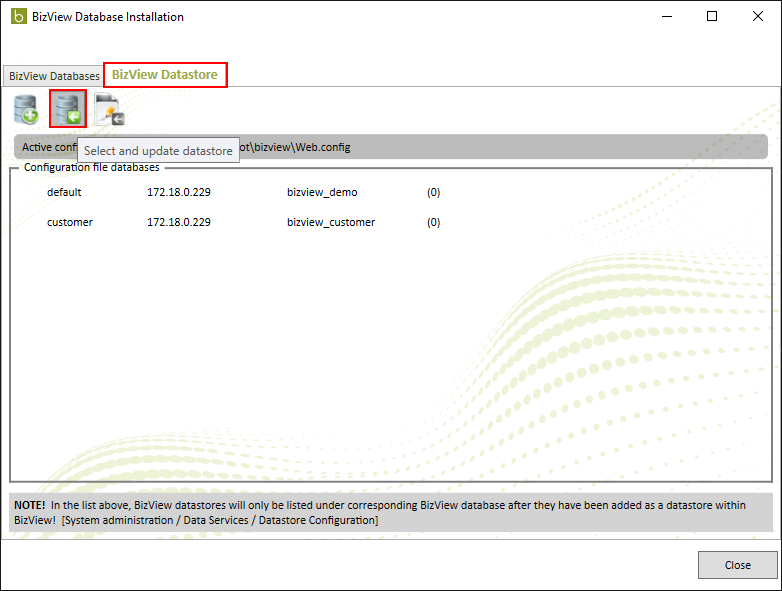The height and width of the screenshot is (591, 782).
Task: Open the BizView Datastore tab
Action: click(x=165, y=75)
